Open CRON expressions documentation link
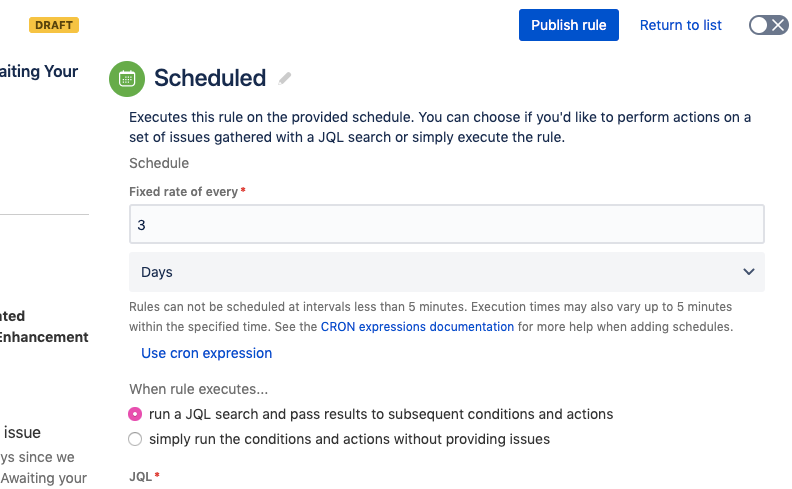792x489 pixels. click(x=417, y=327)
